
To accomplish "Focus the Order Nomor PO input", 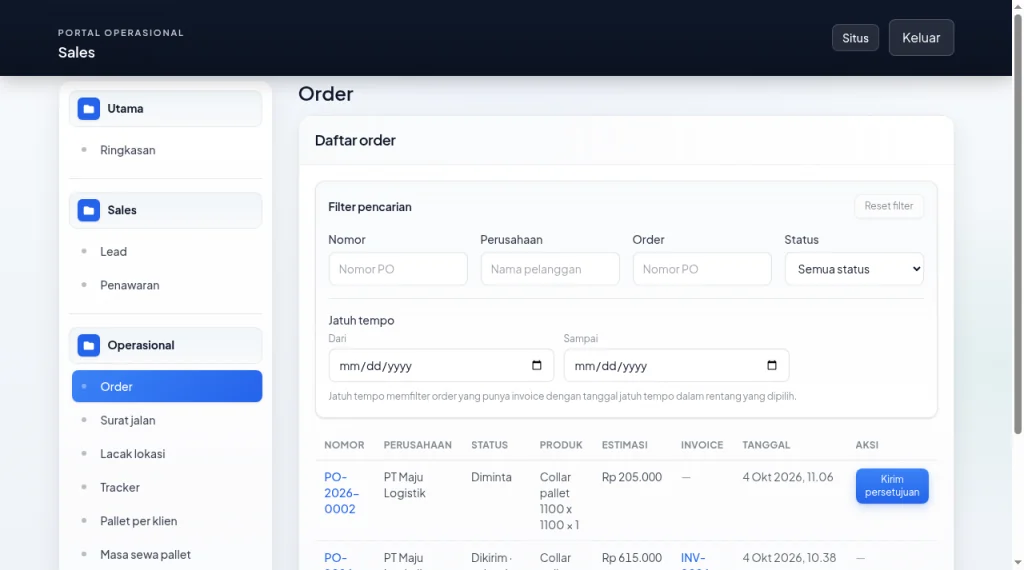I will coord(702,269).
